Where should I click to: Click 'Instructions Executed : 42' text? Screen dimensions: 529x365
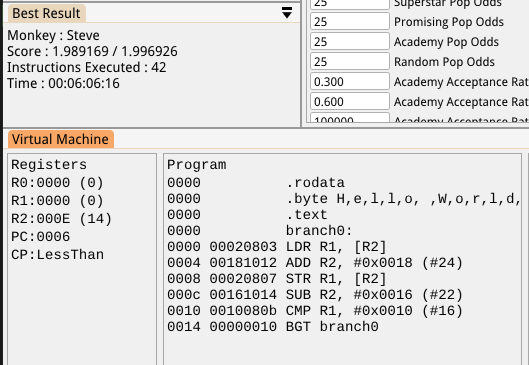coord(87,67)
